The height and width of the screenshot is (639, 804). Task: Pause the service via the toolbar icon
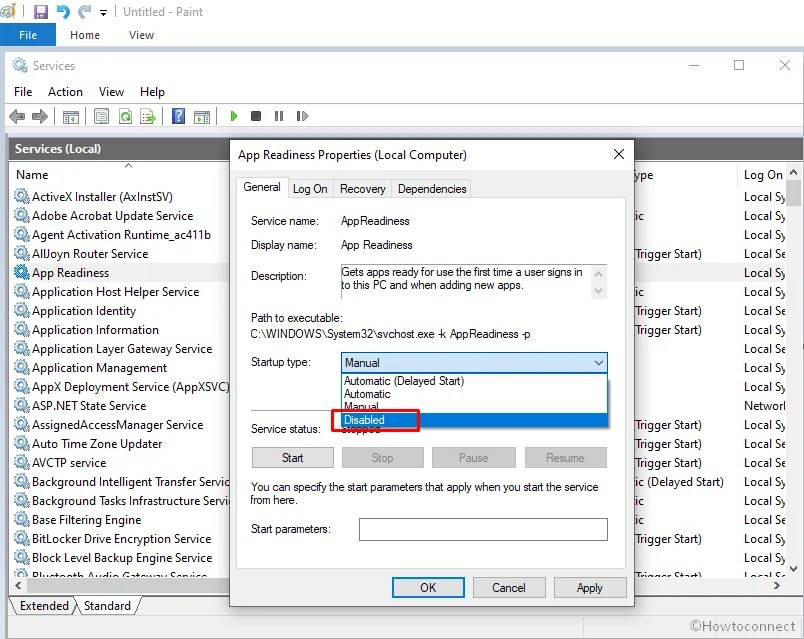281,116
